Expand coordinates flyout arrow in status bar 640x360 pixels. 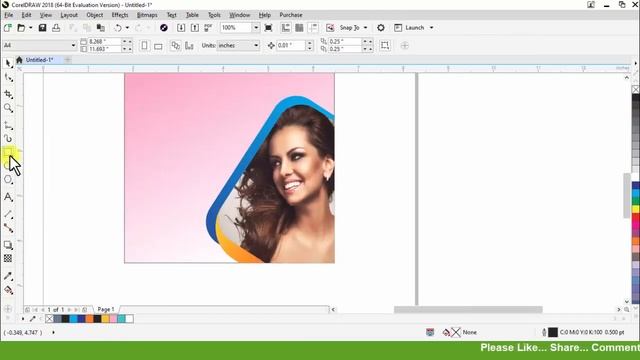[53, 332]
